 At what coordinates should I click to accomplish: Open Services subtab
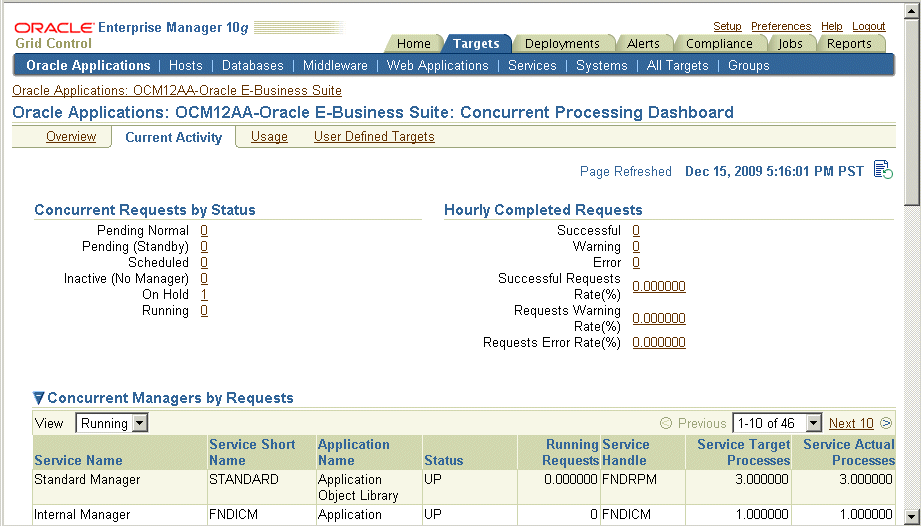532,66
